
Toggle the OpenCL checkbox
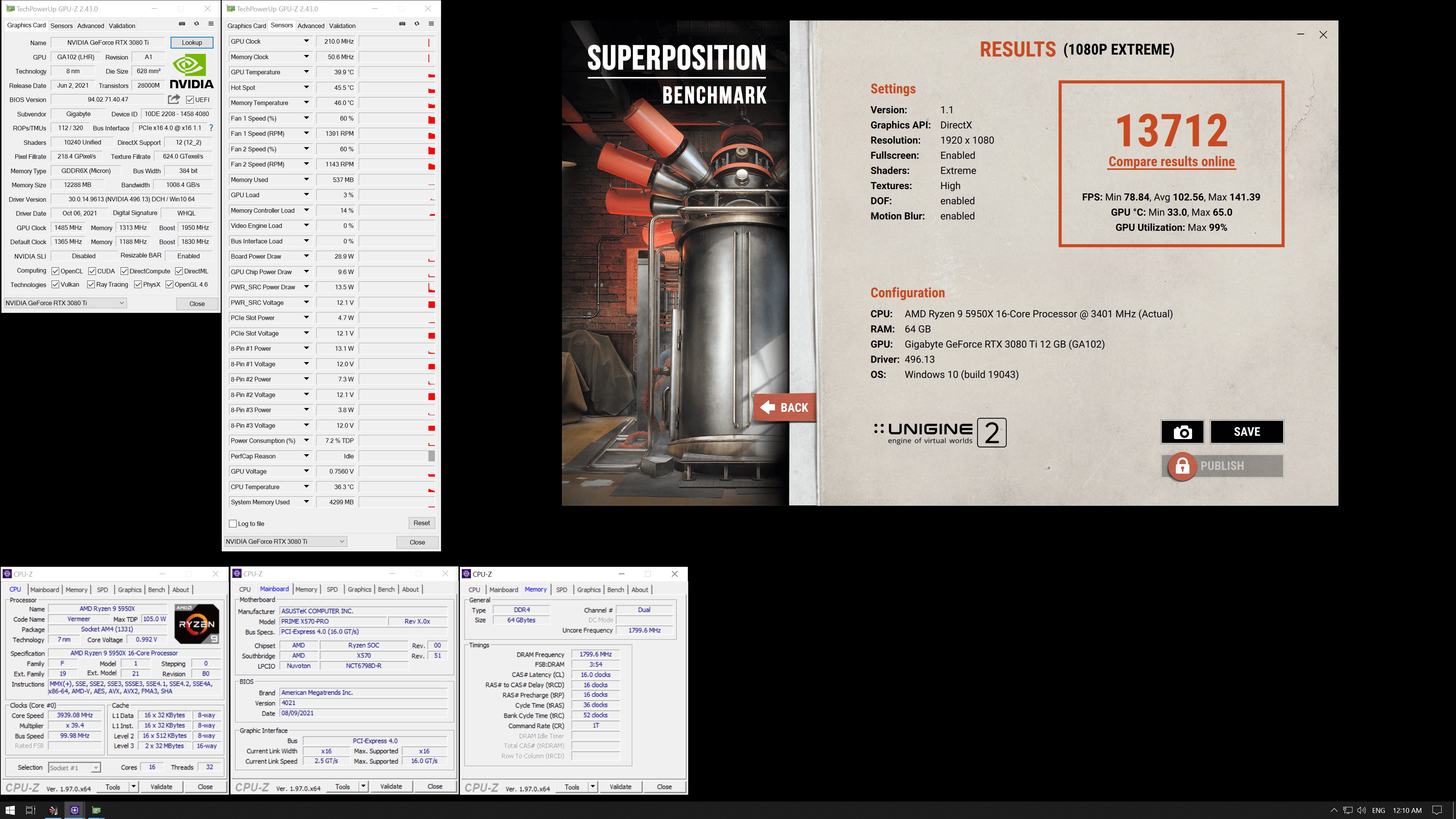55,271
